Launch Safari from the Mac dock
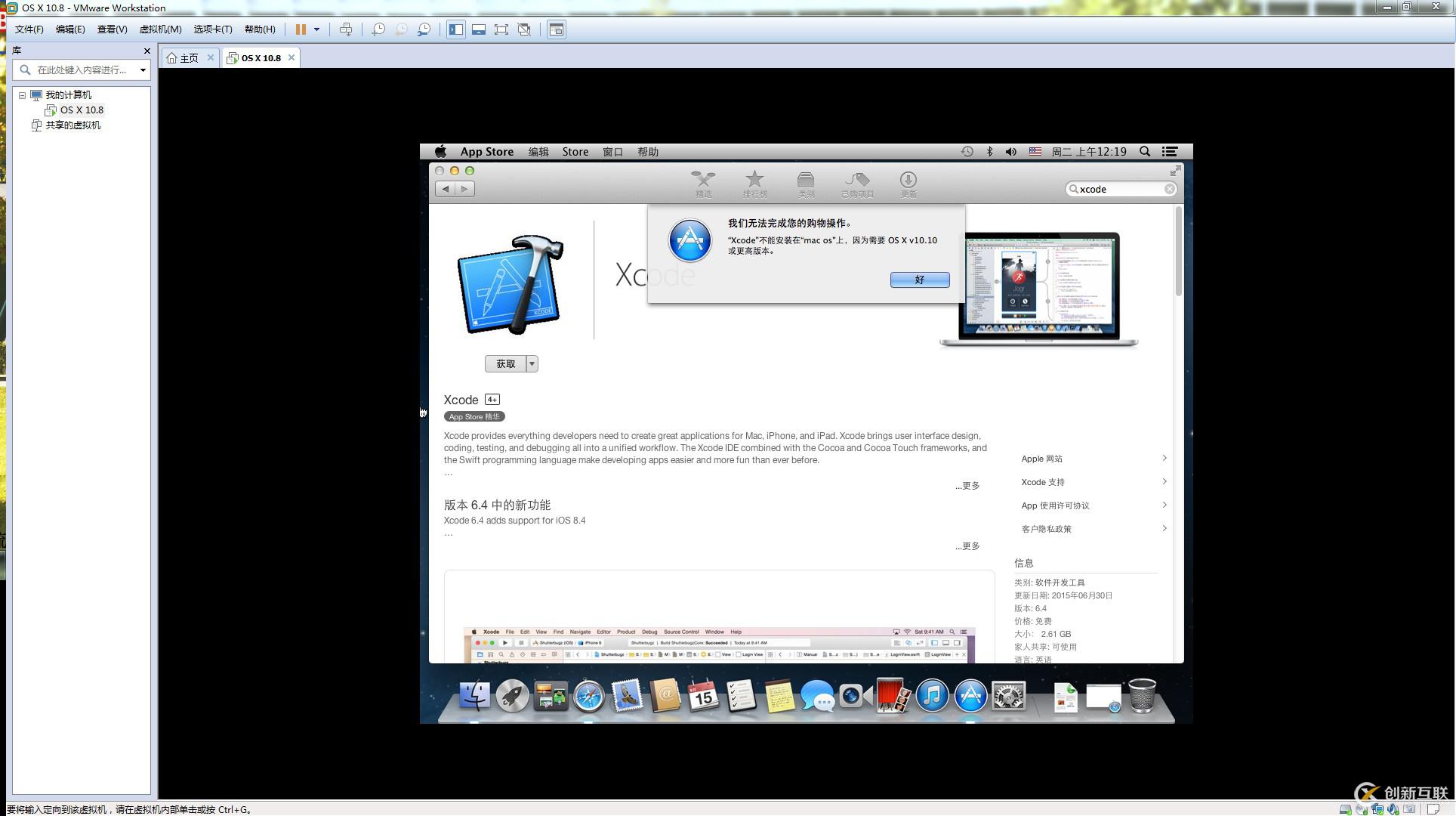1456x816 pixels. [588, 697]
